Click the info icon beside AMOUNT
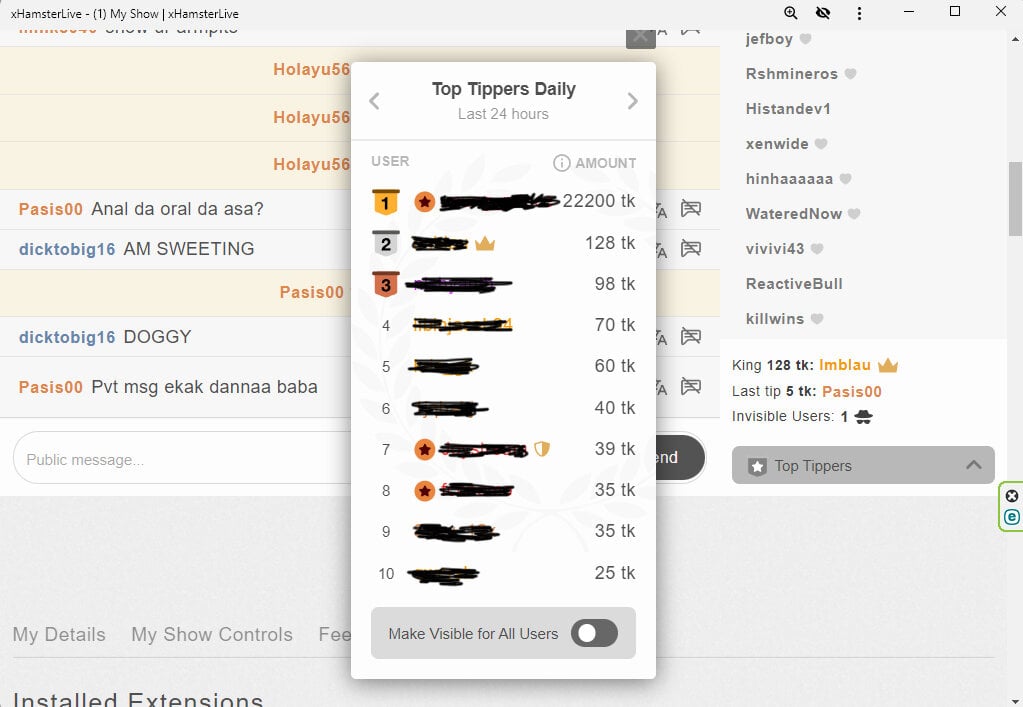The image size is (1023, 707). (x=562, y=163)
